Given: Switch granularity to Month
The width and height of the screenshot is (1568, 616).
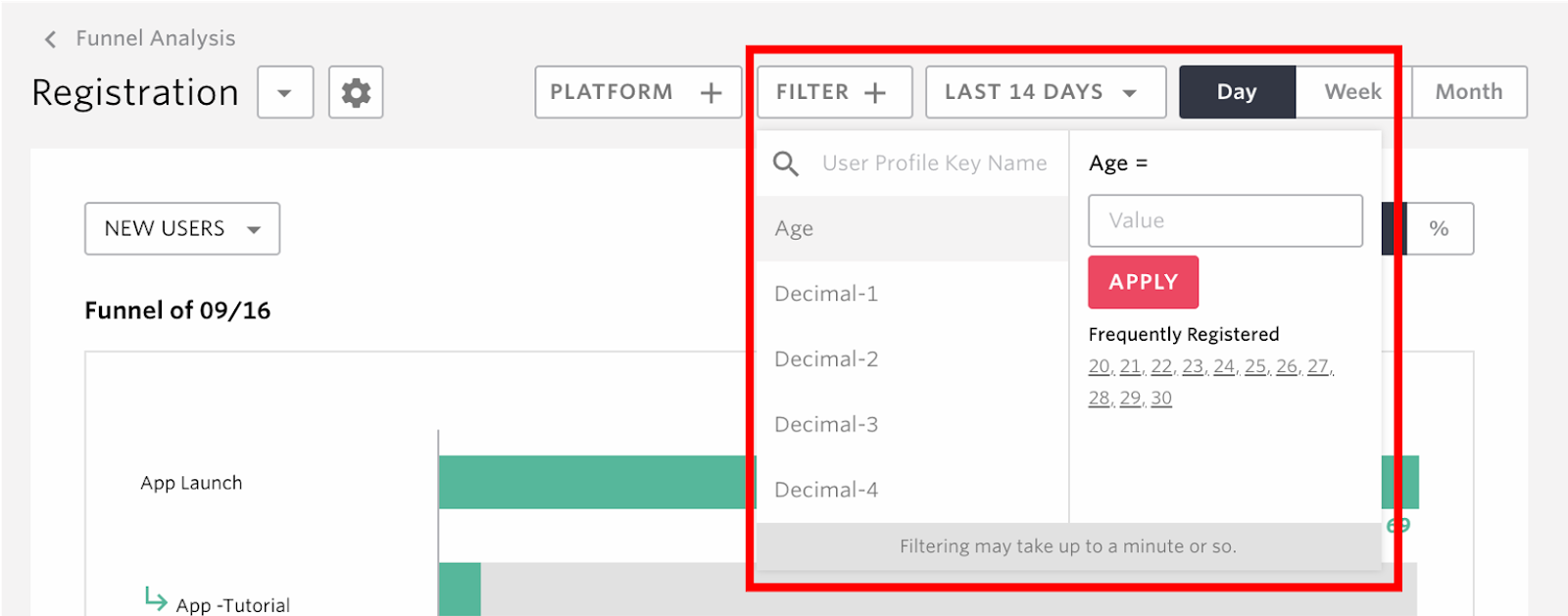Looking at the screenshot, I should [x=1469, y=92].
